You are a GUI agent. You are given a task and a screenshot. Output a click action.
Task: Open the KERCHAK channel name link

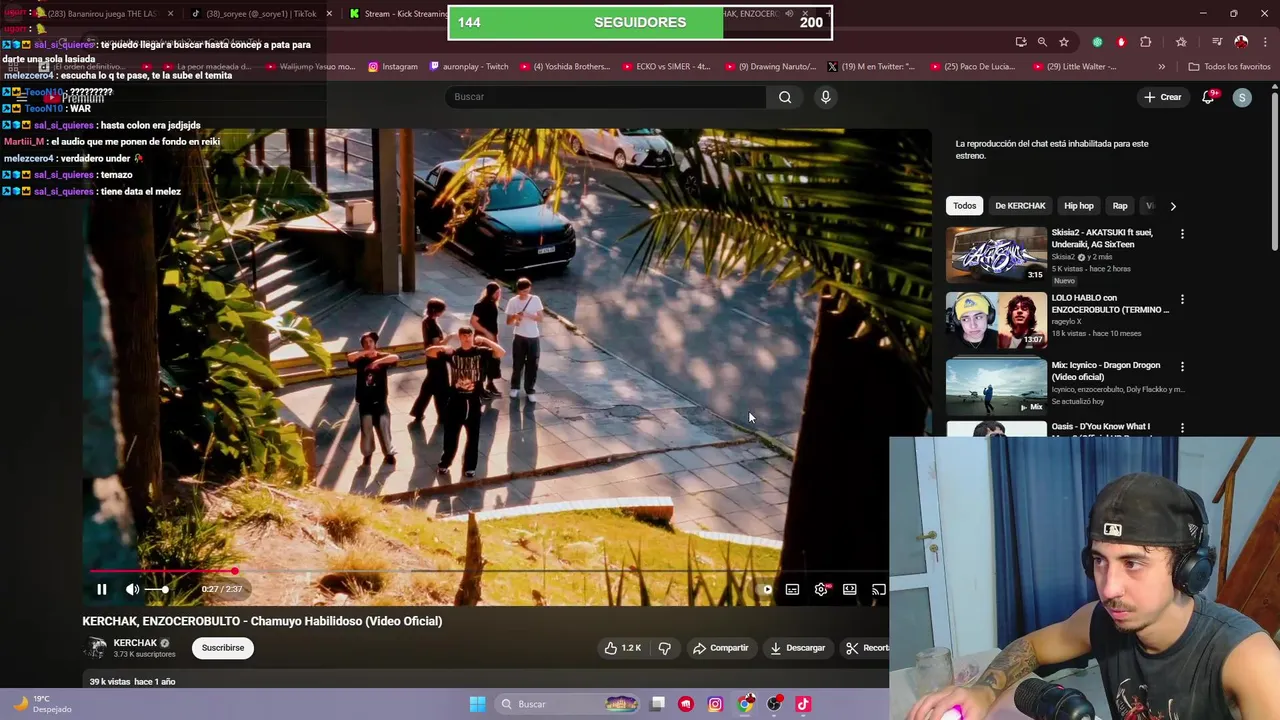pyautogui.click(x=135, y=643)
